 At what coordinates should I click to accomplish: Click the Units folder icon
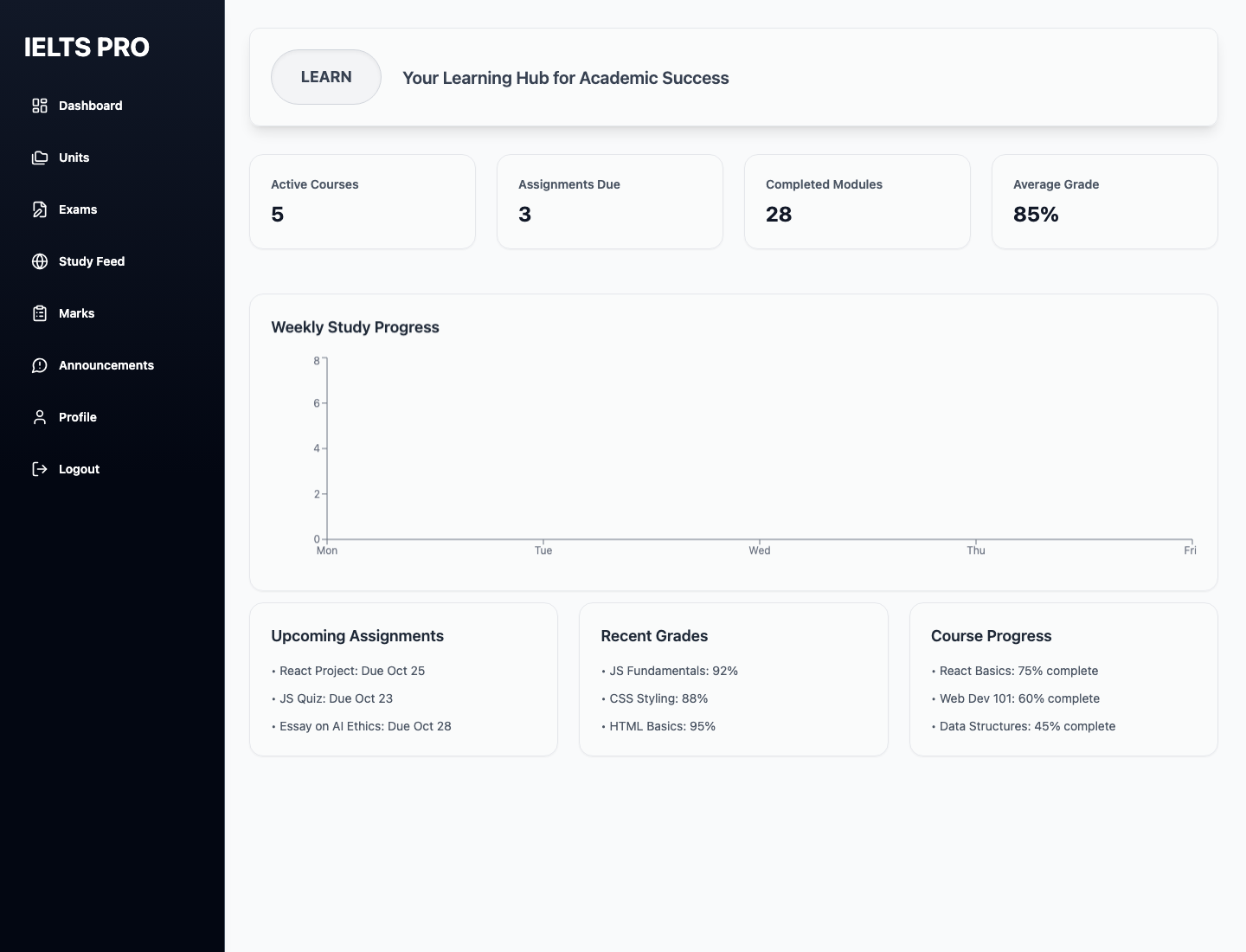click(x=40, y=158)
